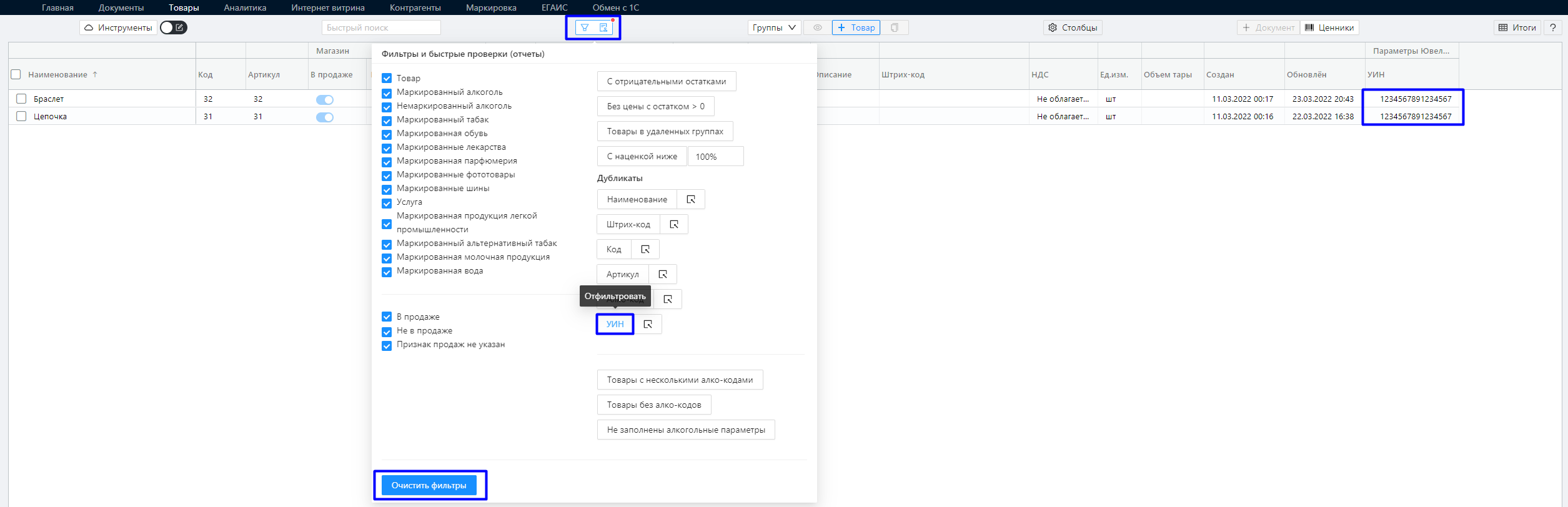Open the Контрагенты menu
This screenshot has width=1568, height=507.
415,7
